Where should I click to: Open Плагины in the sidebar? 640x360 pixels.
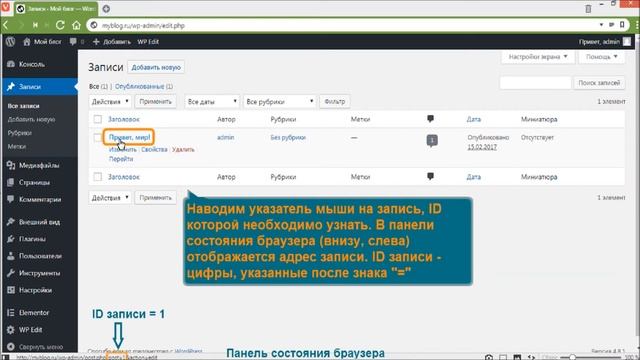(x=39, y=239)
